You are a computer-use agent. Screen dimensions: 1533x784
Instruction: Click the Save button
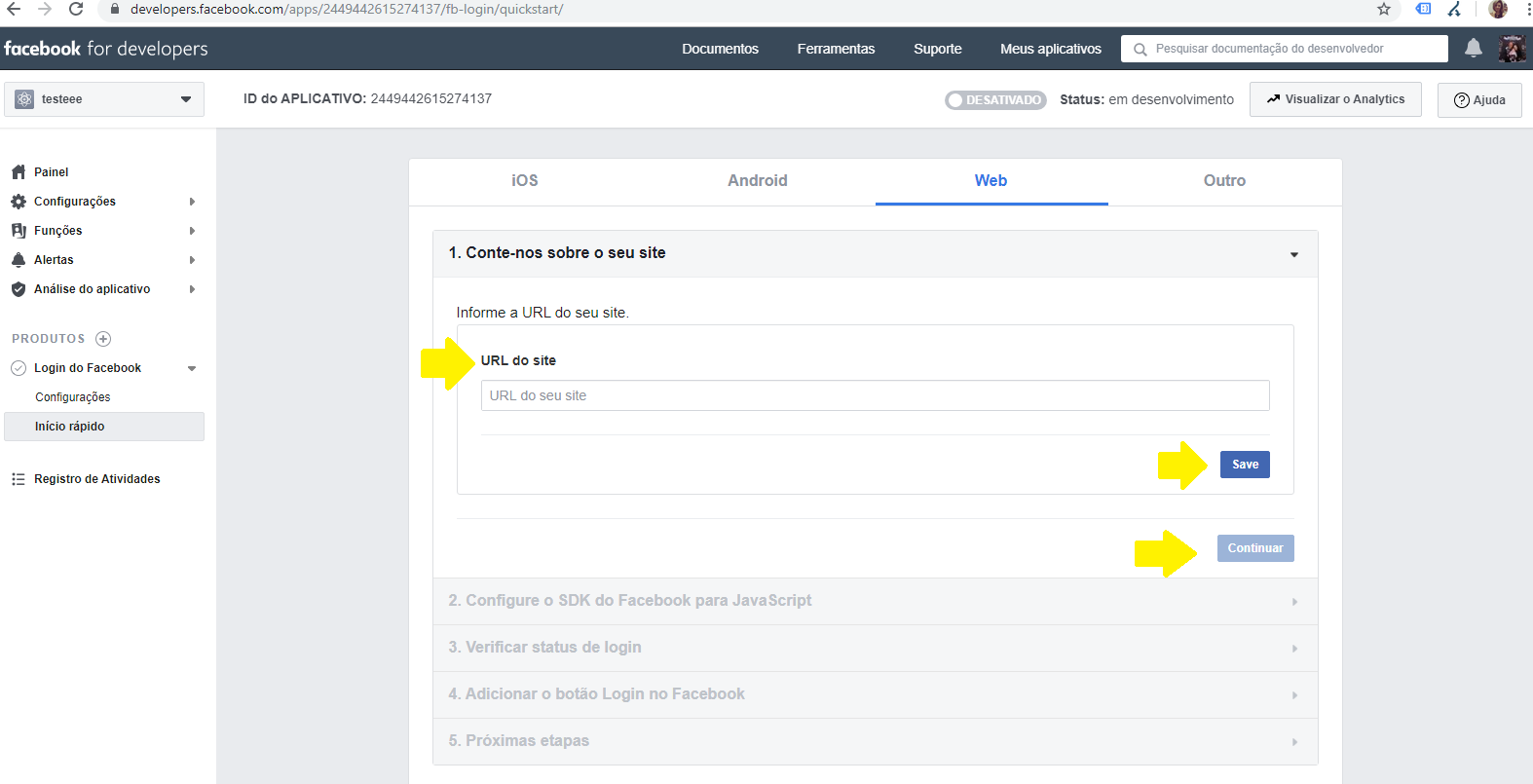point(1245,465)
